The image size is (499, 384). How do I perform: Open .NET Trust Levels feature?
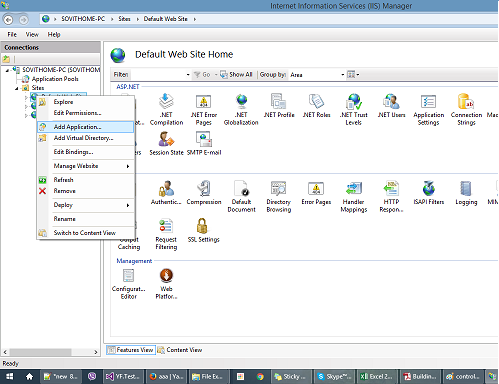[x=354, y=109]
